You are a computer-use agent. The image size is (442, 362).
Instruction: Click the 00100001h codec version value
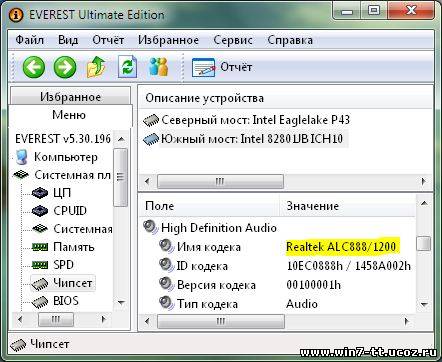click(314, 285)
